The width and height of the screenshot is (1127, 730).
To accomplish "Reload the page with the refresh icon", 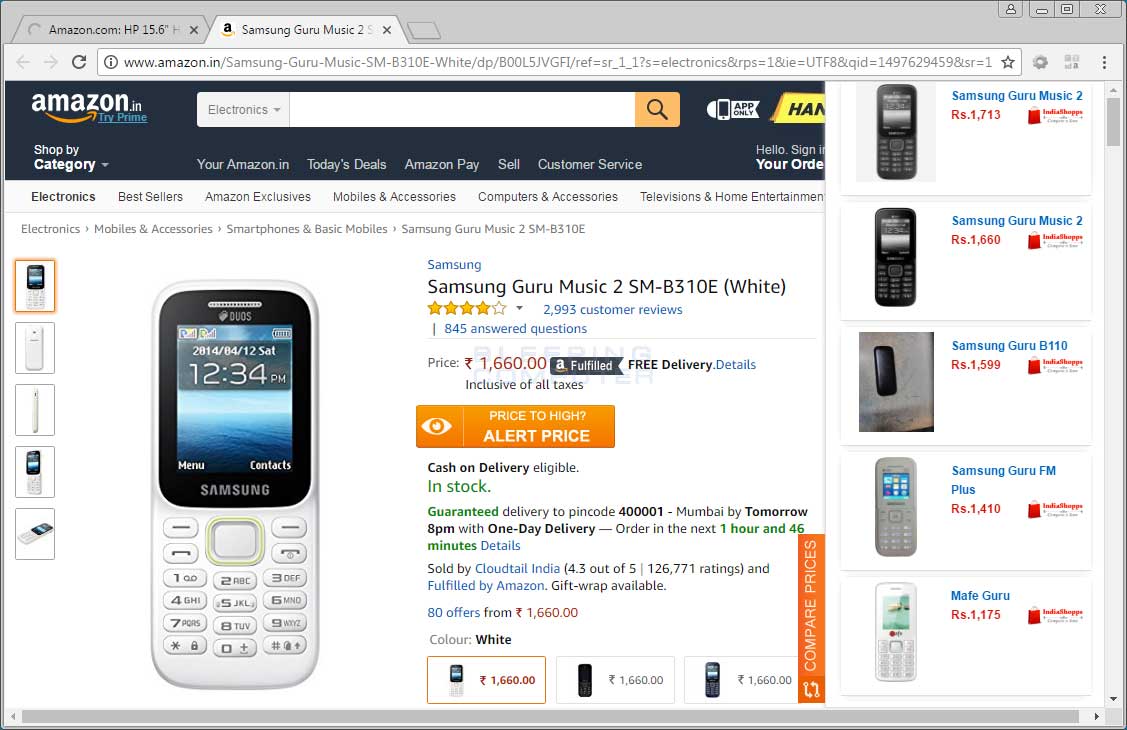I will tap(79, 62).
